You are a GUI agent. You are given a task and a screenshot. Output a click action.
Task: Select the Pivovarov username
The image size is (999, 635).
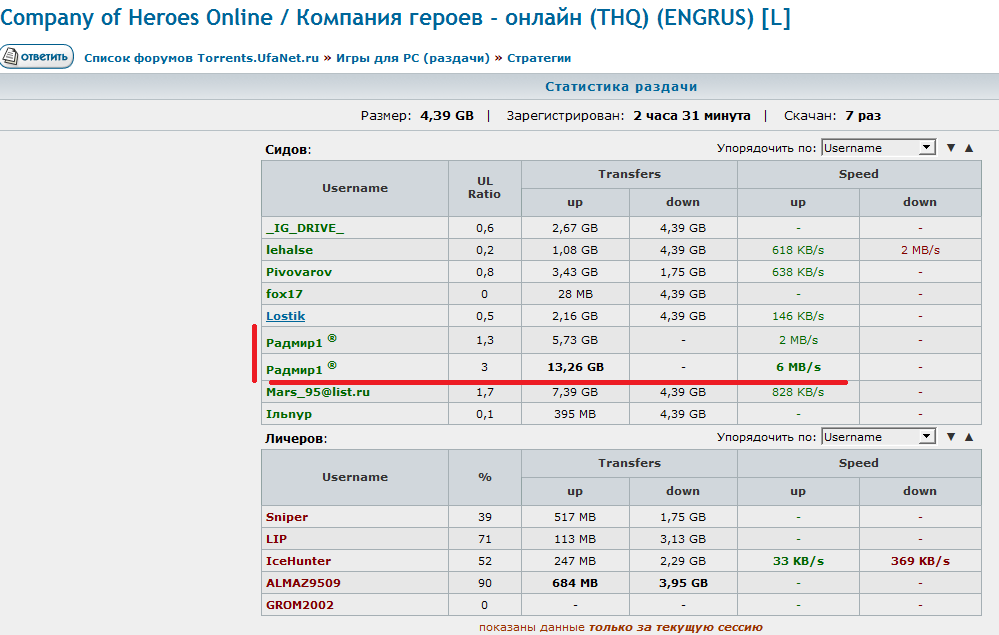click(x=299, y=272)
